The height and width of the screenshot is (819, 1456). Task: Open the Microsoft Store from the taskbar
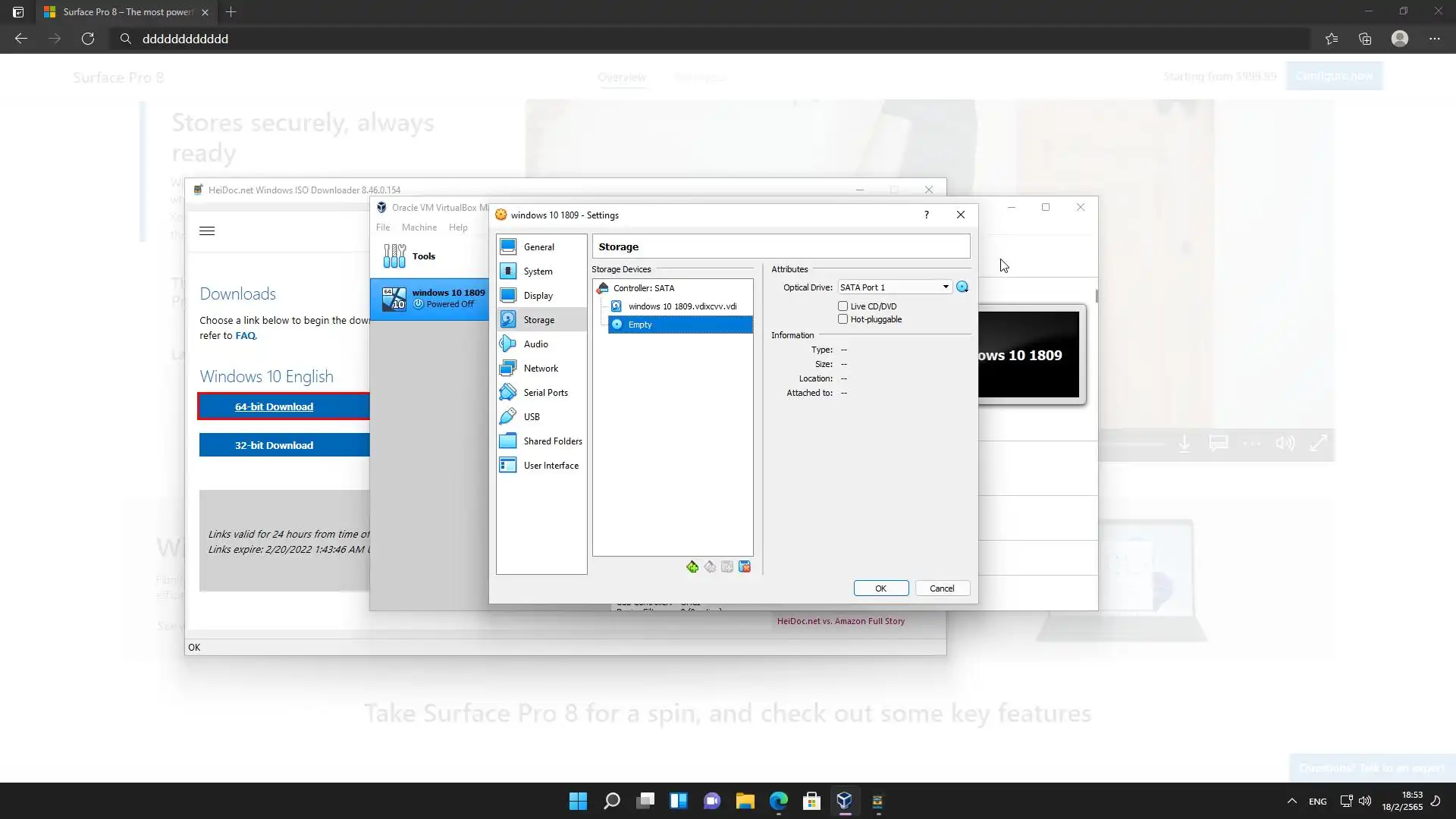click(x=811, y=802)
